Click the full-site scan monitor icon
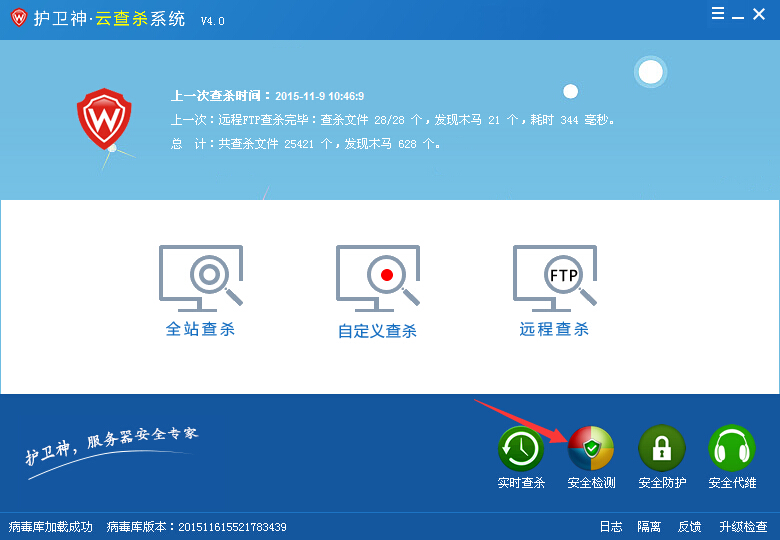780x540 pixels. [x=201, y=275]
